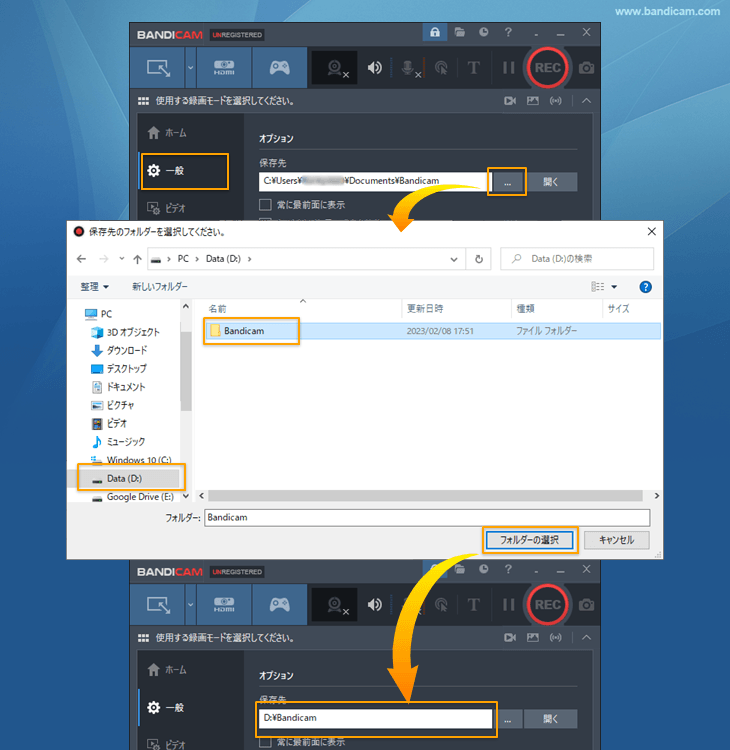Start recording with REC button in top window
Screen dimensions: 730x750
pos(547,67)
